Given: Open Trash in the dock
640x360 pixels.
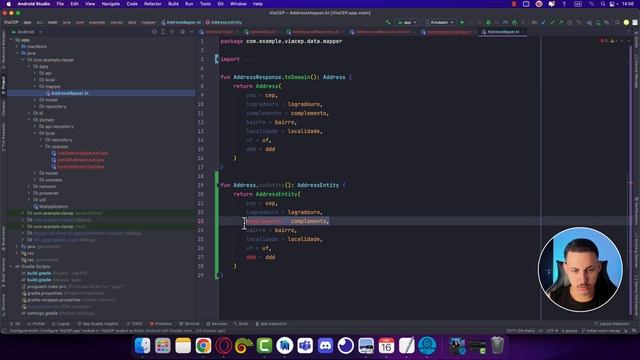Looking at the screenshot, I should [498, 346].
